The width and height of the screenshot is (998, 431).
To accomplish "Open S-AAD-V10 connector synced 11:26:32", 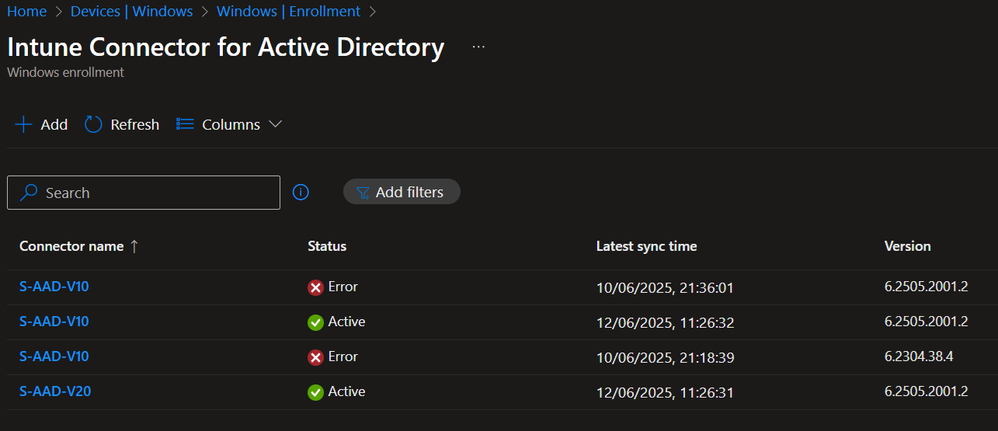I will pyautogui.click(x=54, y=322).
